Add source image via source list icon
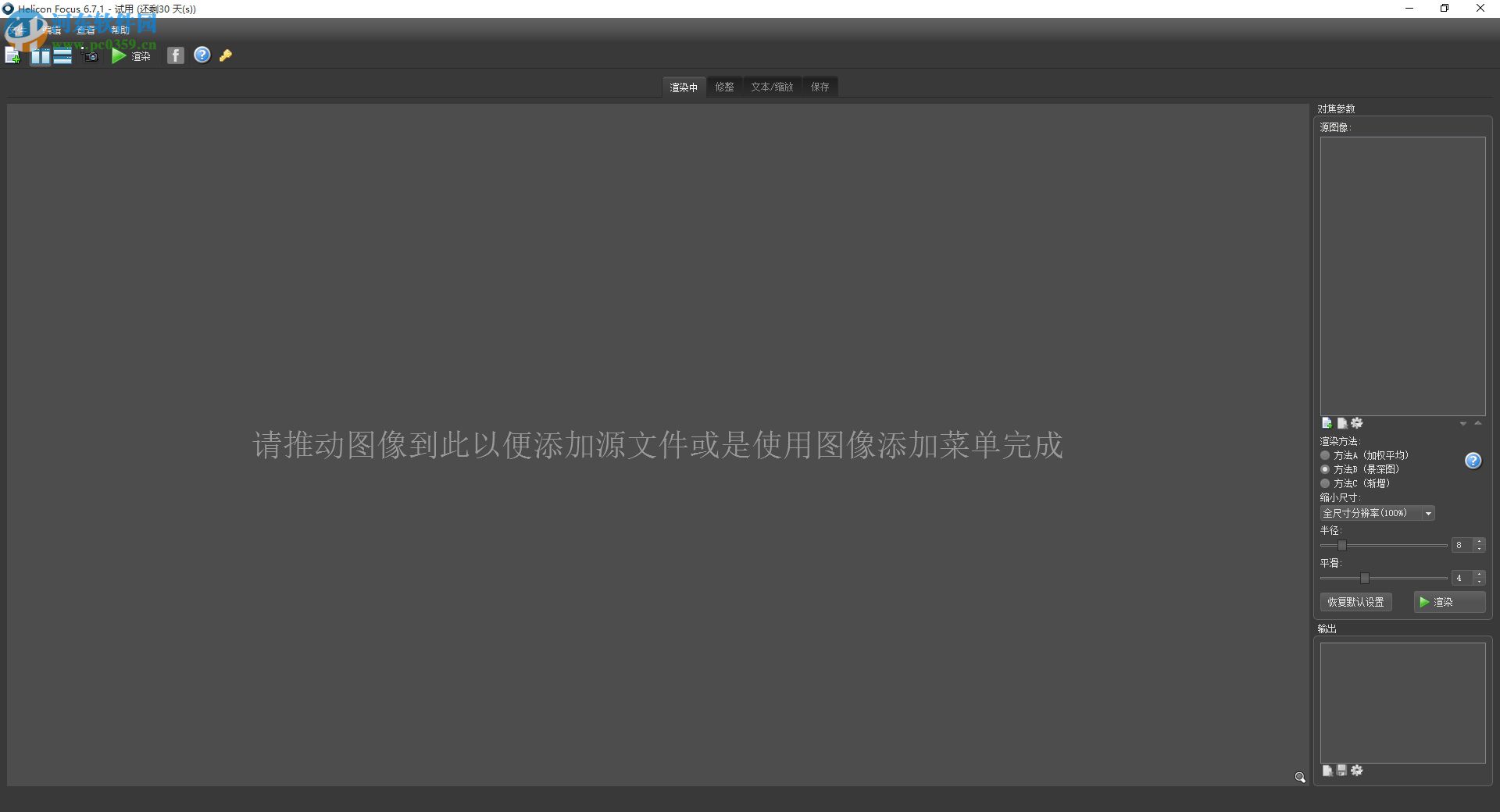Screen dimensions: 1500x812 tap(1327, 423)
